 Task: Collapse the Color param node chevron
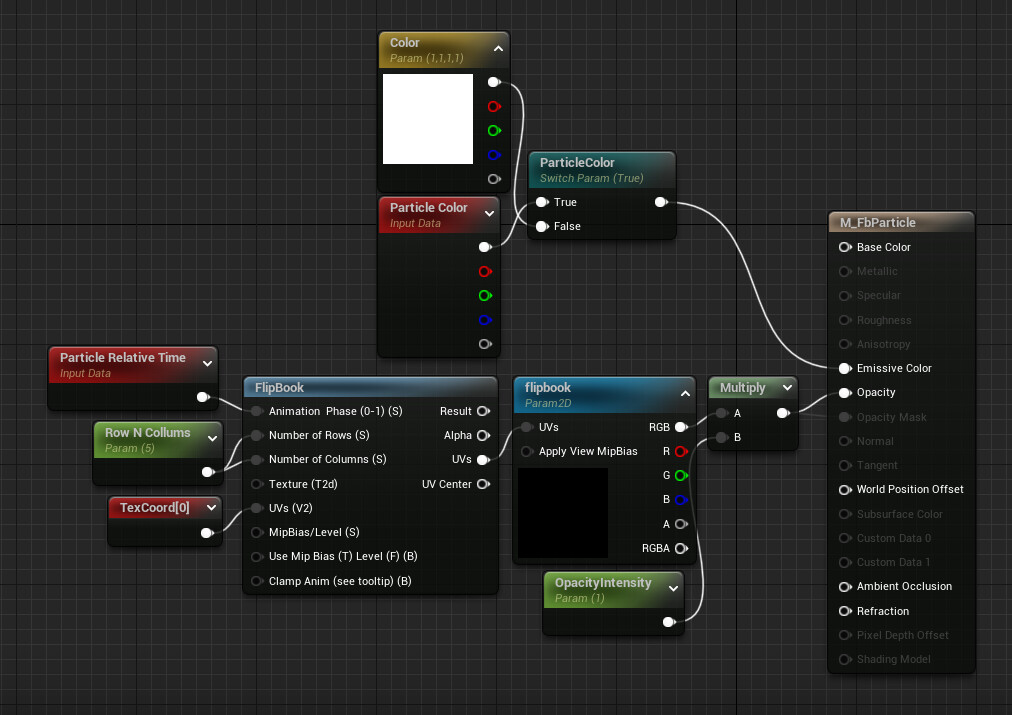coord(498,49)
